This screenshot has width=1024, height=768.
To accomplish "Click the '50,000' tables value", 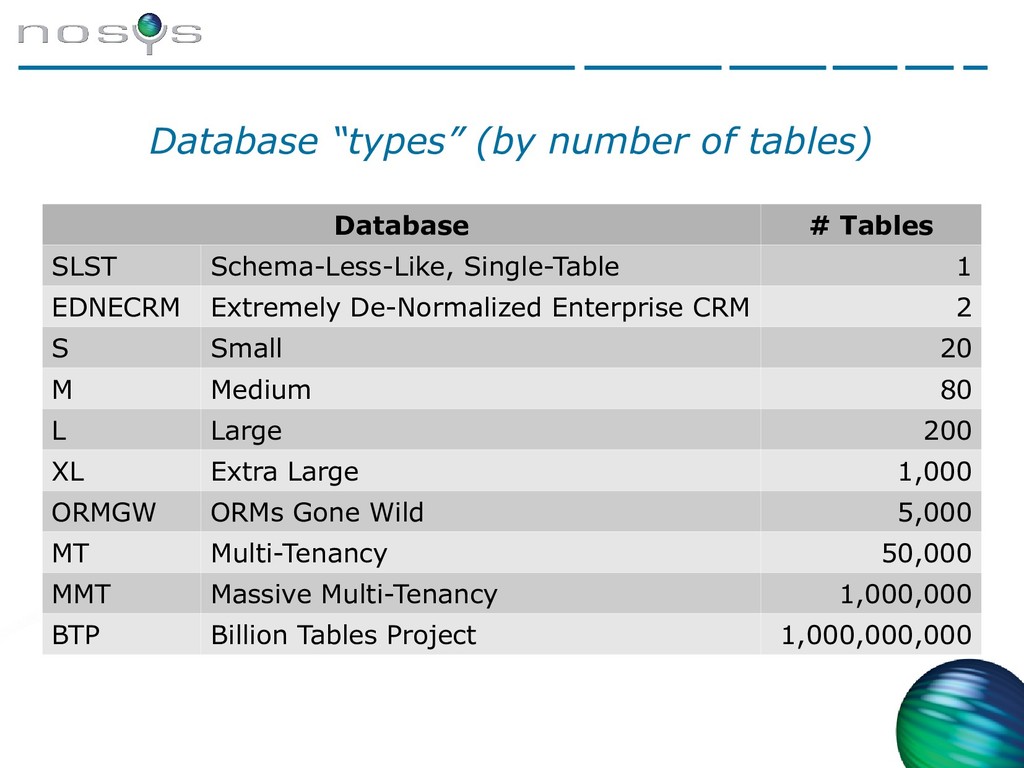I will coord(927,554).
